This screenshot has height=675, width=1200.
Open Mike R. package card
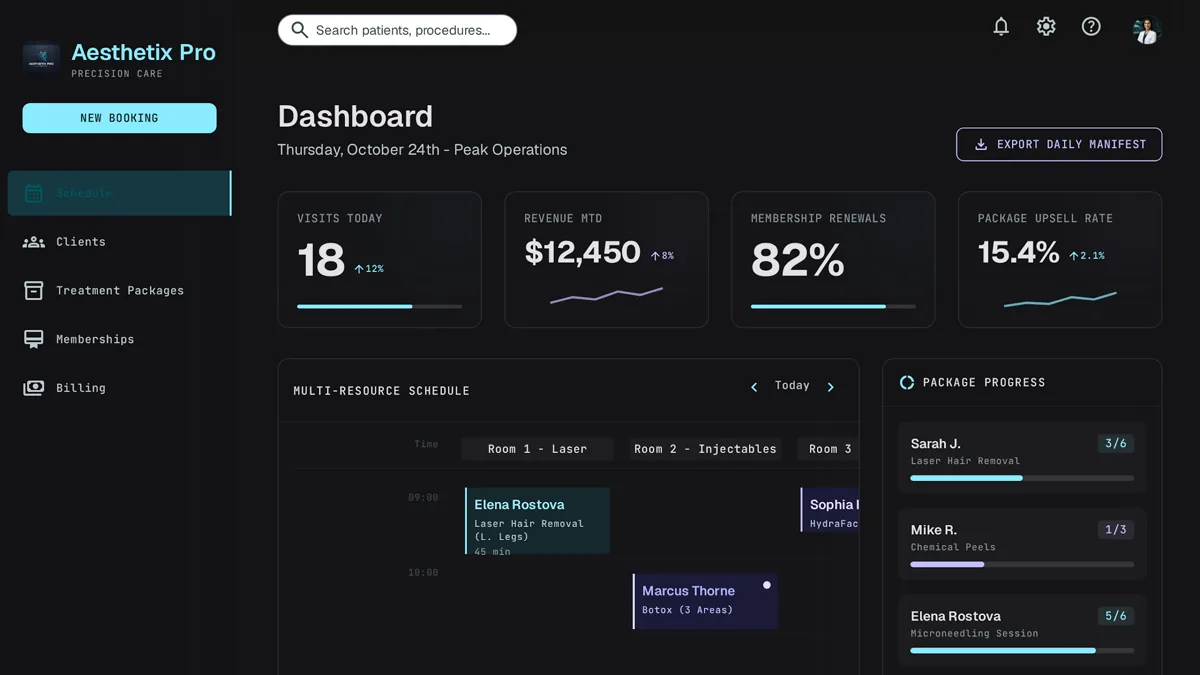point(1022,543)
